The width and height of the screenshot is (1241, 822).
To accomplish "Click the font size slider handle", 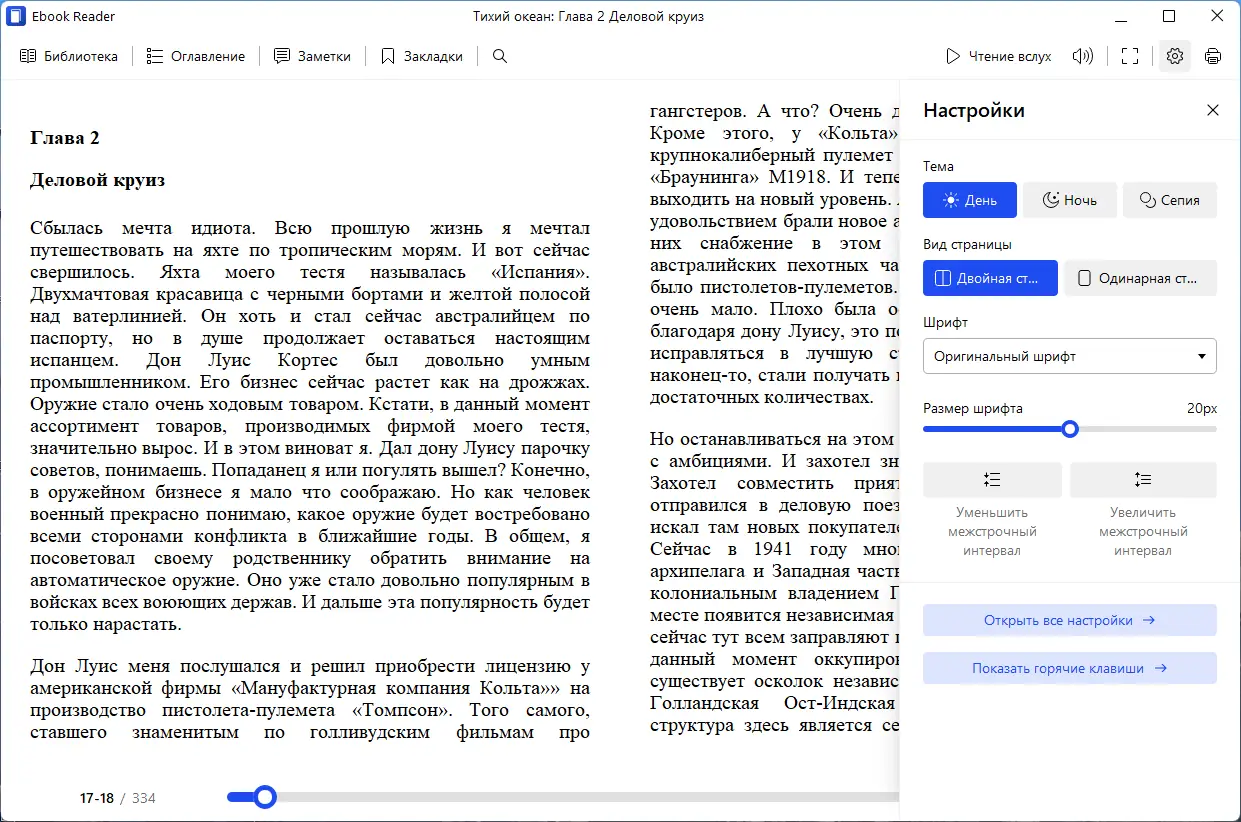I will point(1070,429).
